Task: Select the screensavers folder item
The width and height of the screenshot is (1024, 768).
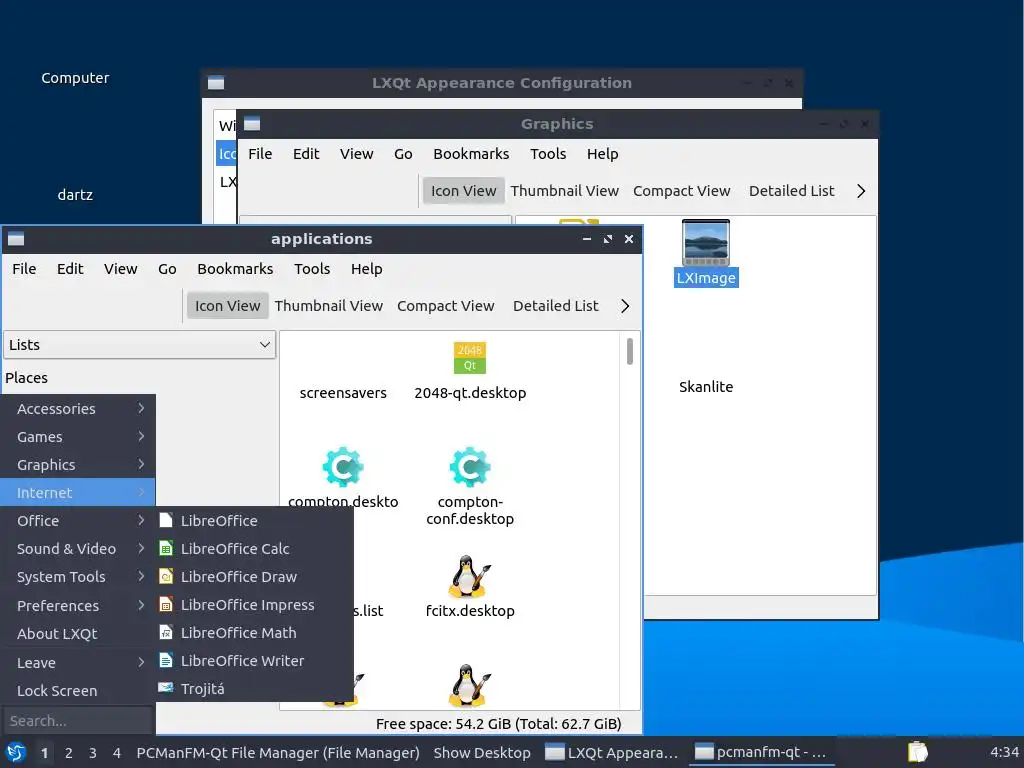Action: point(343,392)
